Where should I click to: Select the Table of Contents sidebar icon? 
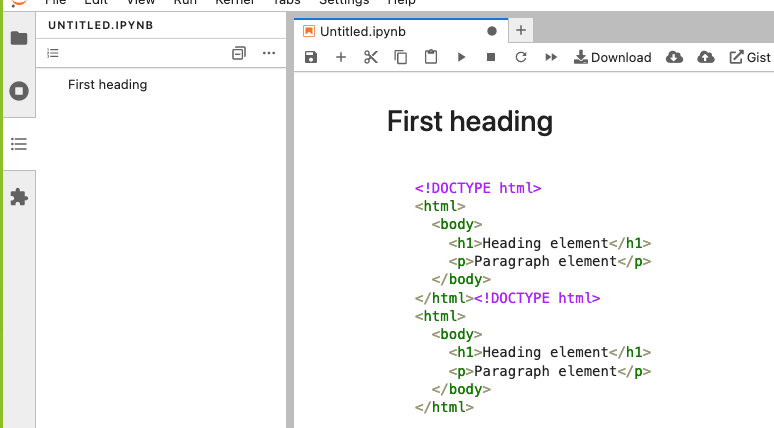click(x=19, y=144)
